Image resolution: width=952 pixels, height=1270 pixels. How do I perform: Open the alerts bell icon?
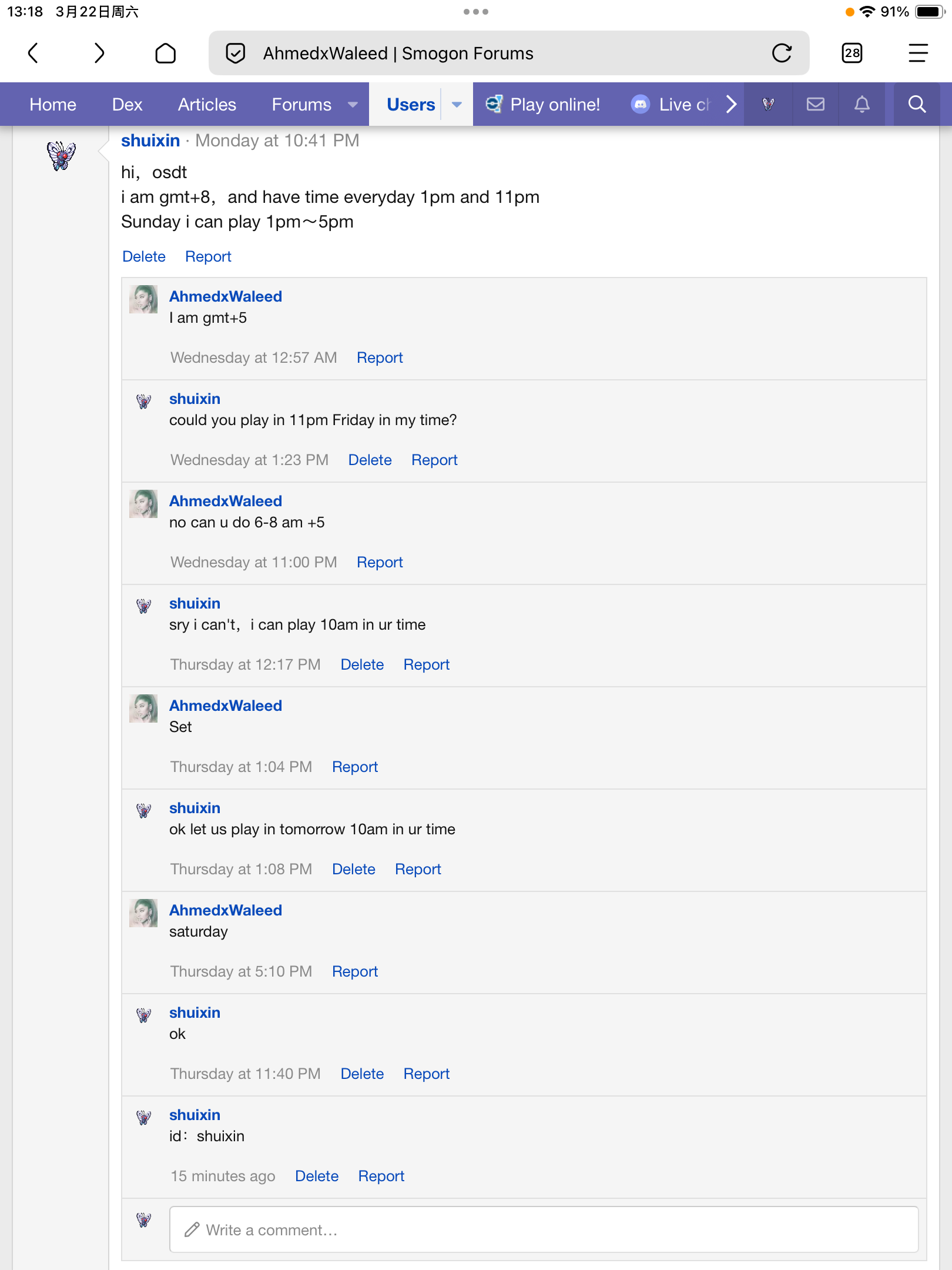coord(862,104)
